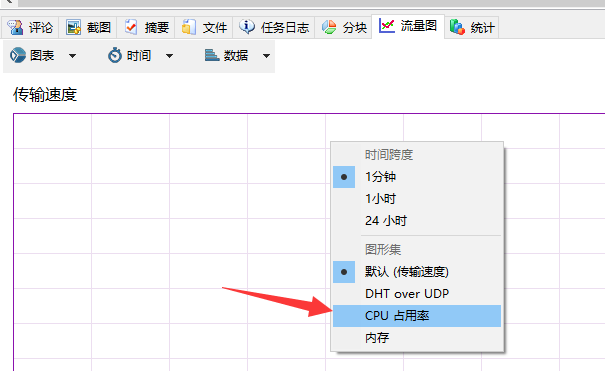
Task: Click the 时间 stopwatch icon
Action: 115,55
